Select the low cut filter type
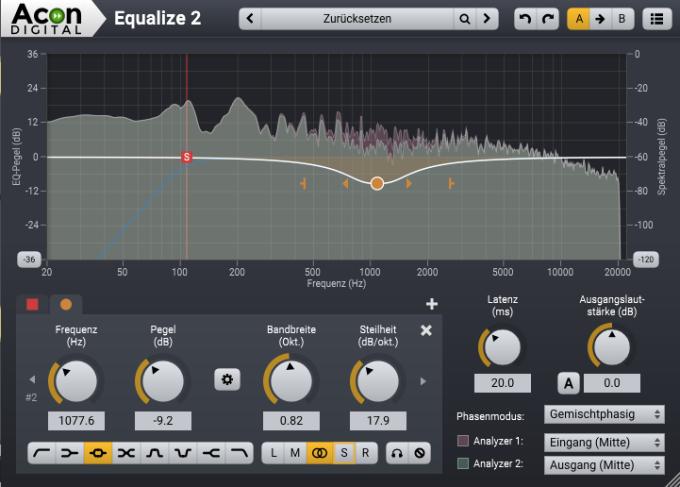Image resolution: width=680 pixels, height=487 pixels. 42,453
